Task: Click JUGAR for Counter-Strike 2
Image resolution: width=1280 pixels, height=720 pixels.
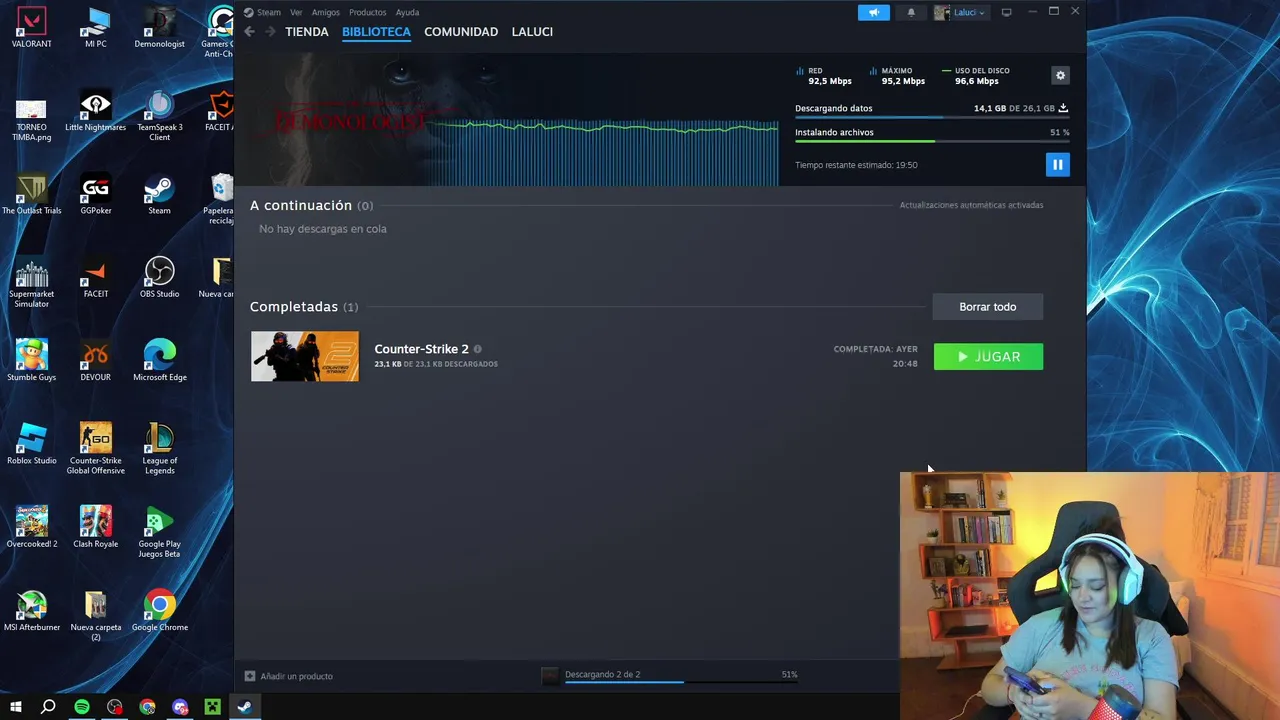Action: pos(988,357)
